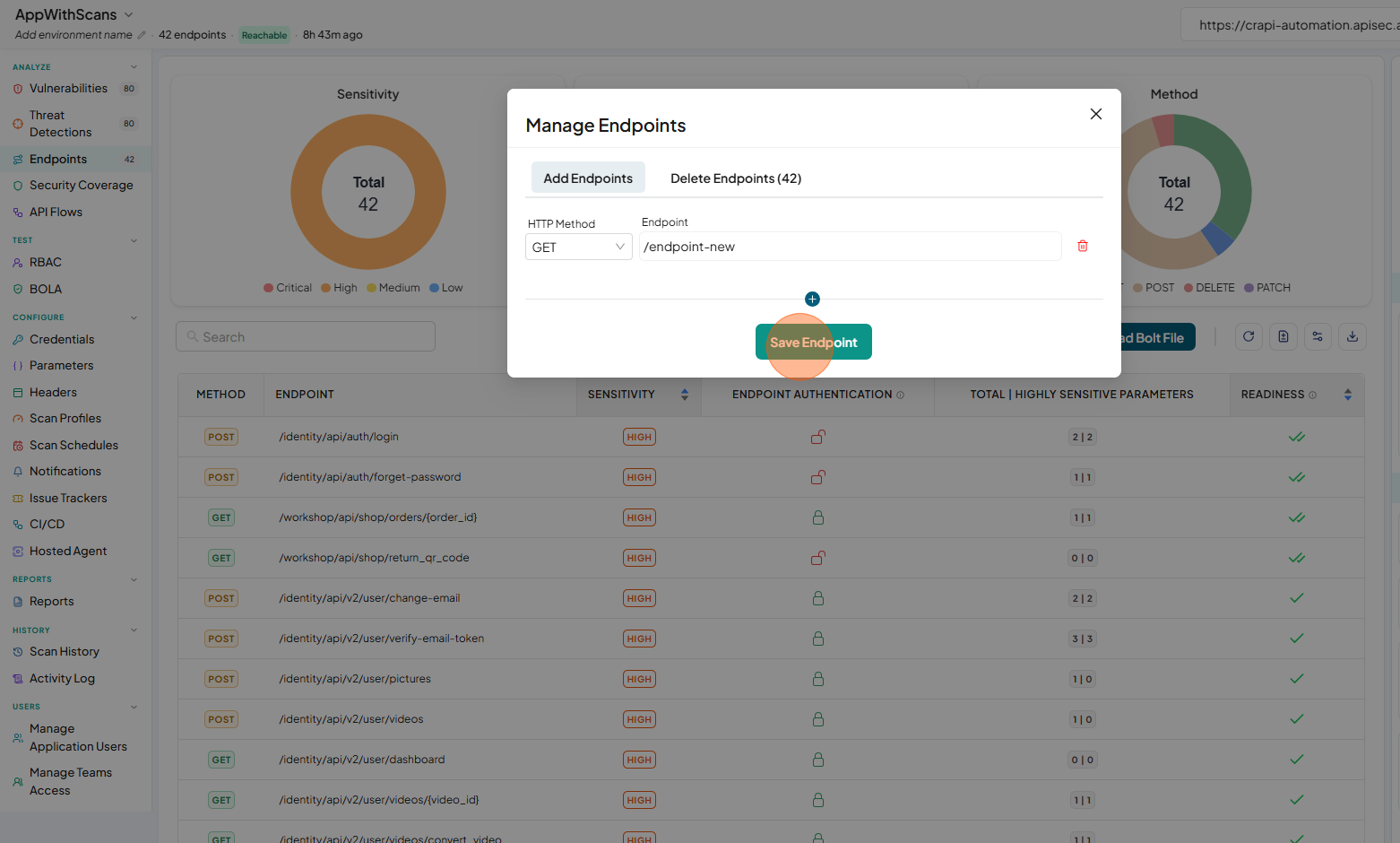The width and height of the screenshot is (1400, 843).
Task: Open the /identity/api/v2/user/change-email endpoint
Action: [x=369, y=598]
